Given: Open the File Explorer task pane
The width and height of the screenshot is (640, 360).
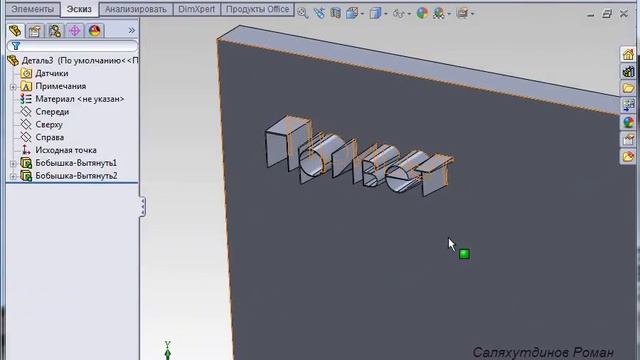Looking at the screenshot, I should tap(628, 88).
